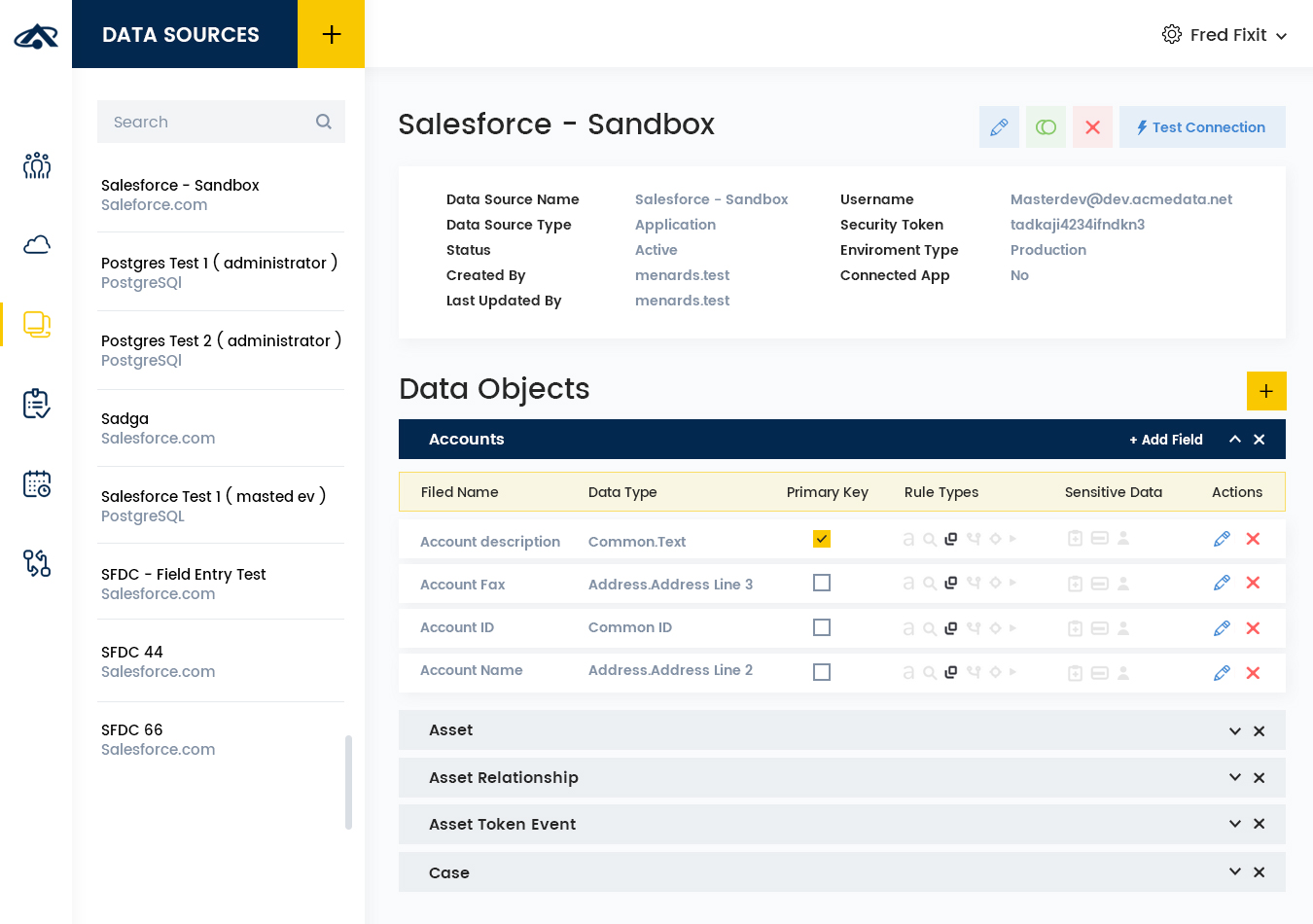The image size is (1313, 924).
Task: Expand the Asset Relationship section
Action: tap(1234, 777)
